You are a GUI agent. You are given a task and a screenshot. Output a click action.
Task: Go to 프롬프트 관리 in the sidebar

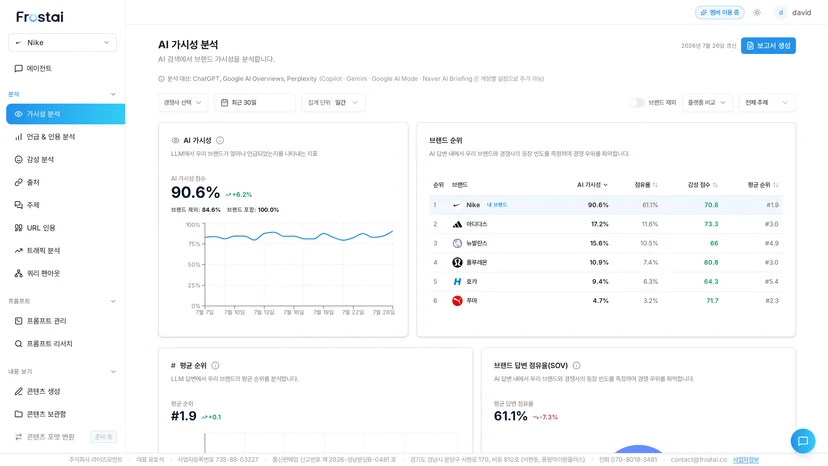point(46,321)
